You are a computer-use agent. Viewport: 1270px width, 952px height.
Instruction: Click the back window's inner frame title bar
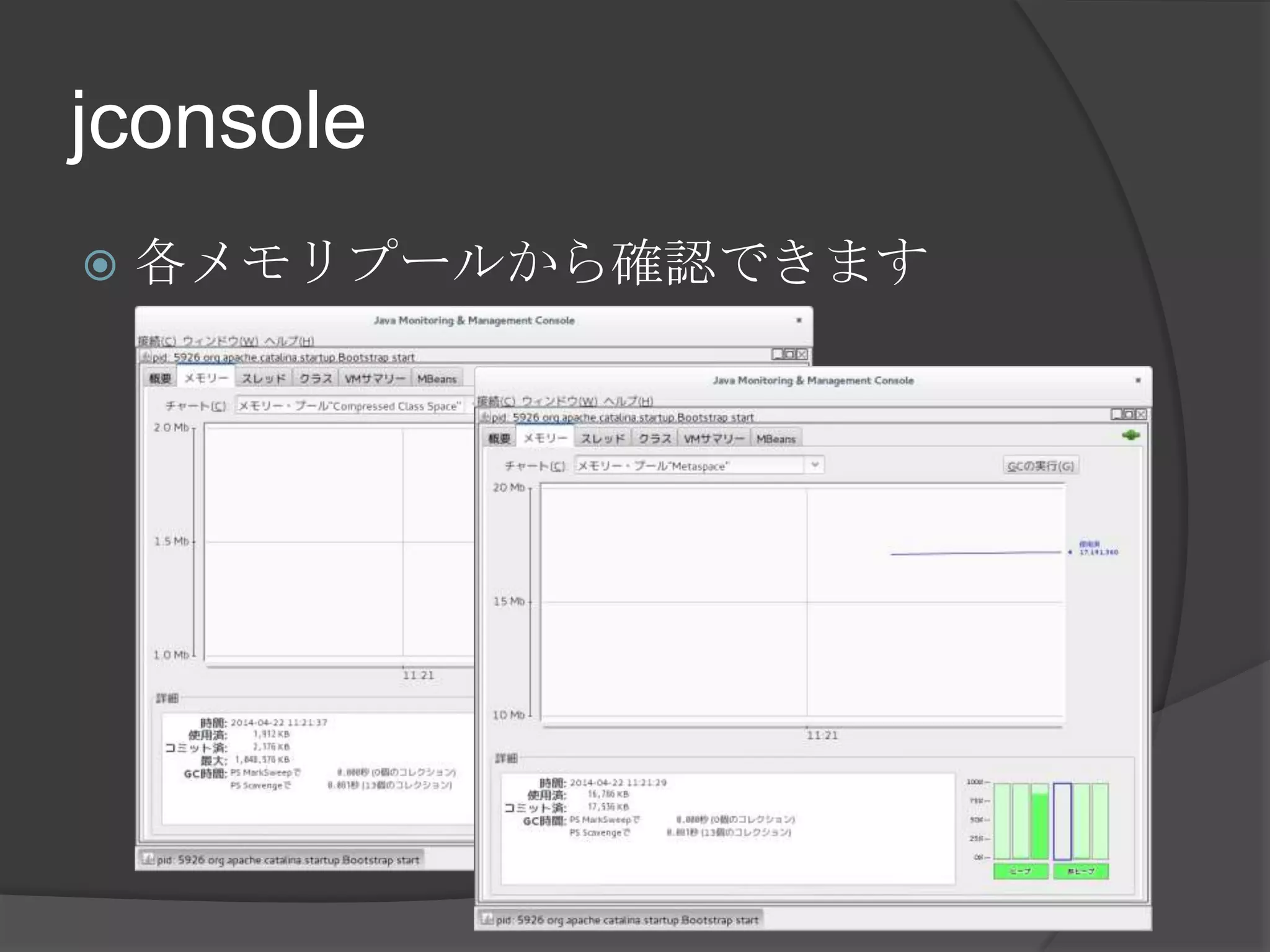click(x=474, y=356)
